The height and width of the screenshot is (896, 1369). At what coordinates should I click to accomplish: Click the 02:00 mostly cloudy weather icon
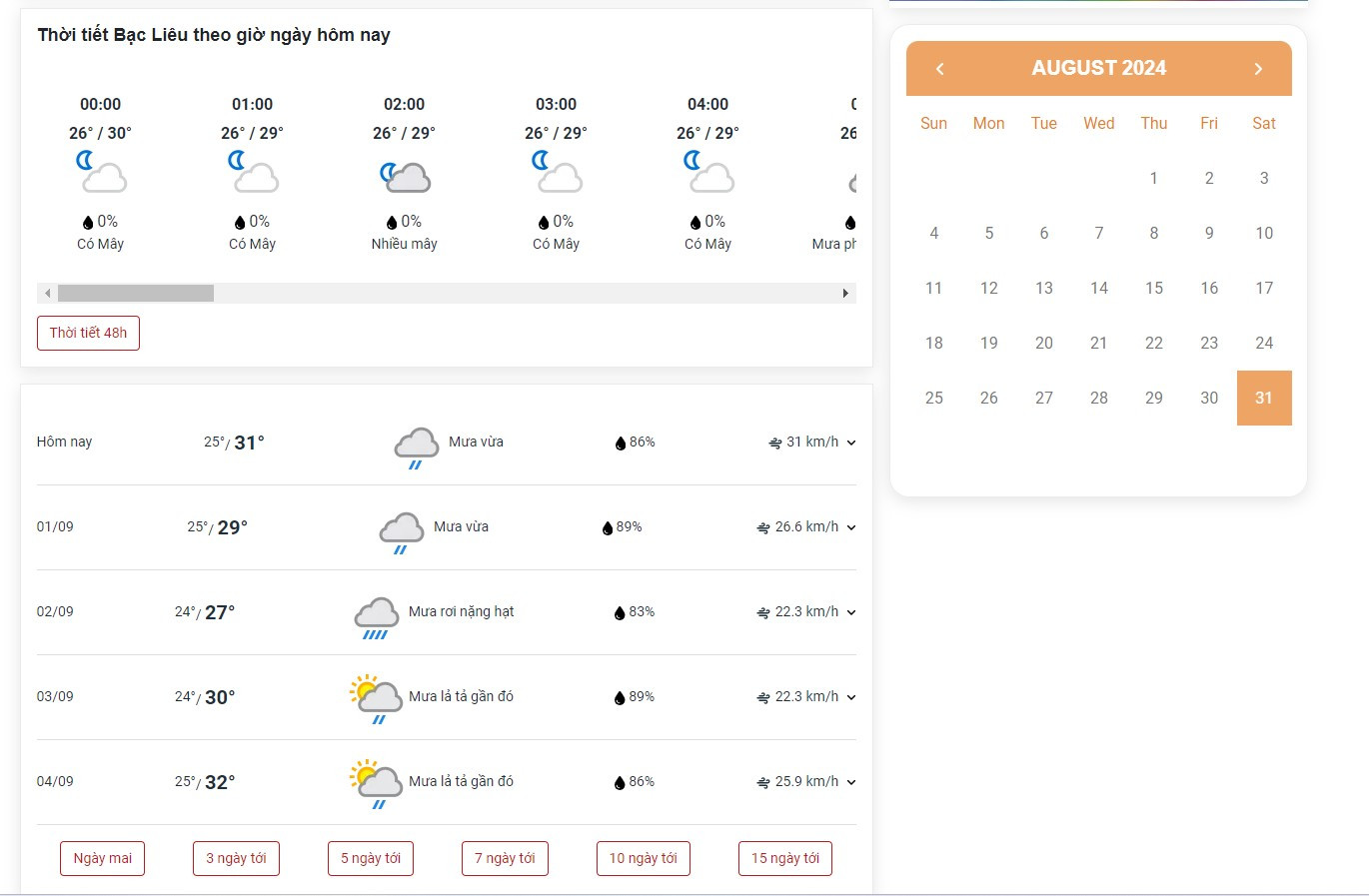[405, 177]
